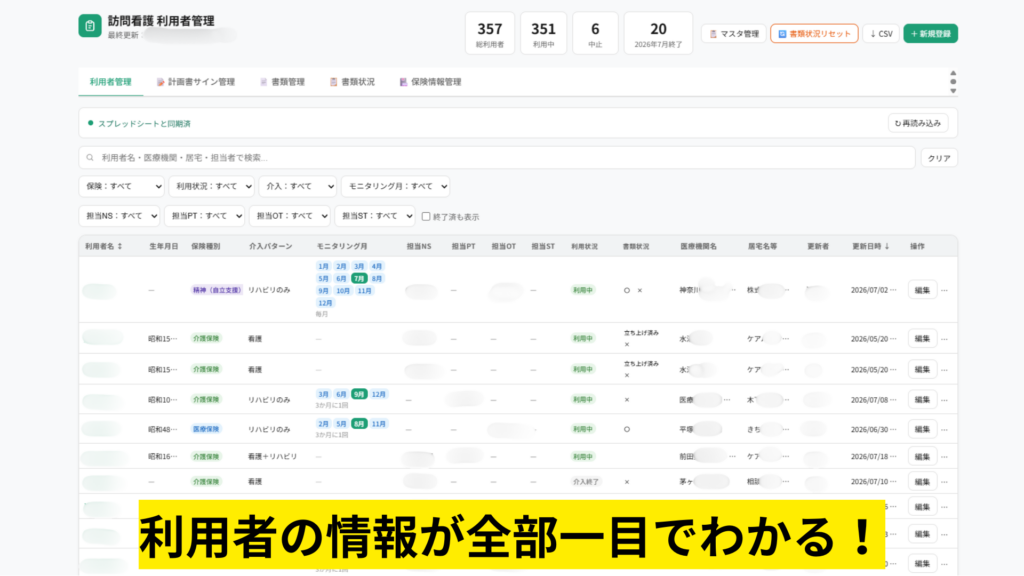
Task: Open the モニタリング月：すべて dropdown
Action: pyautogui.click(x=395, y=186)
